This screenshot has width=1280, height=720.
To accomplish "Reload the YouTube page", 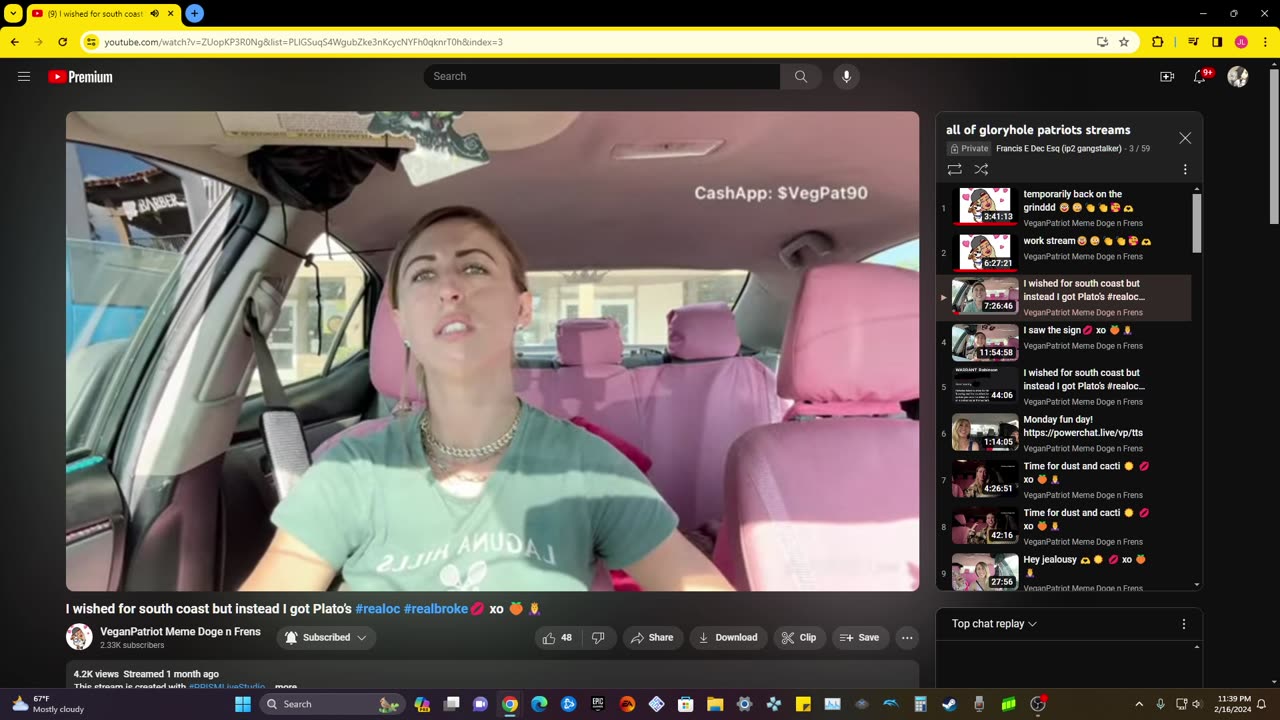I will pos(62,42).
